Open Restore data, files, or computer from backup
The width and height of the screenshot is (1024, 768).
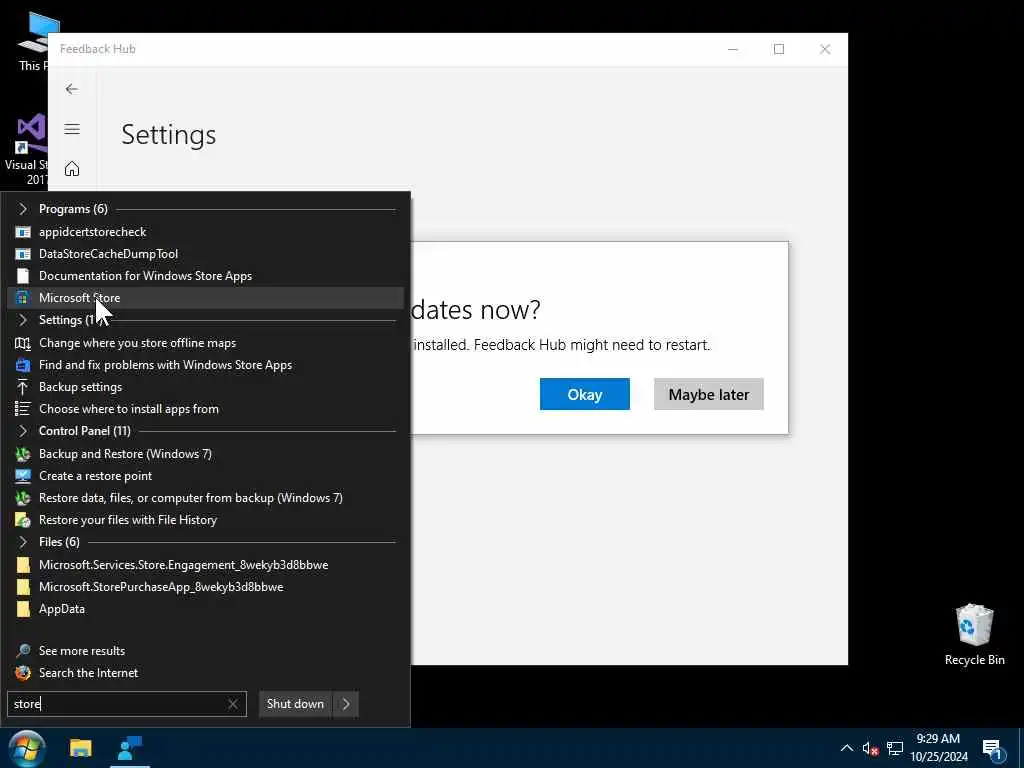click(206, 498)
